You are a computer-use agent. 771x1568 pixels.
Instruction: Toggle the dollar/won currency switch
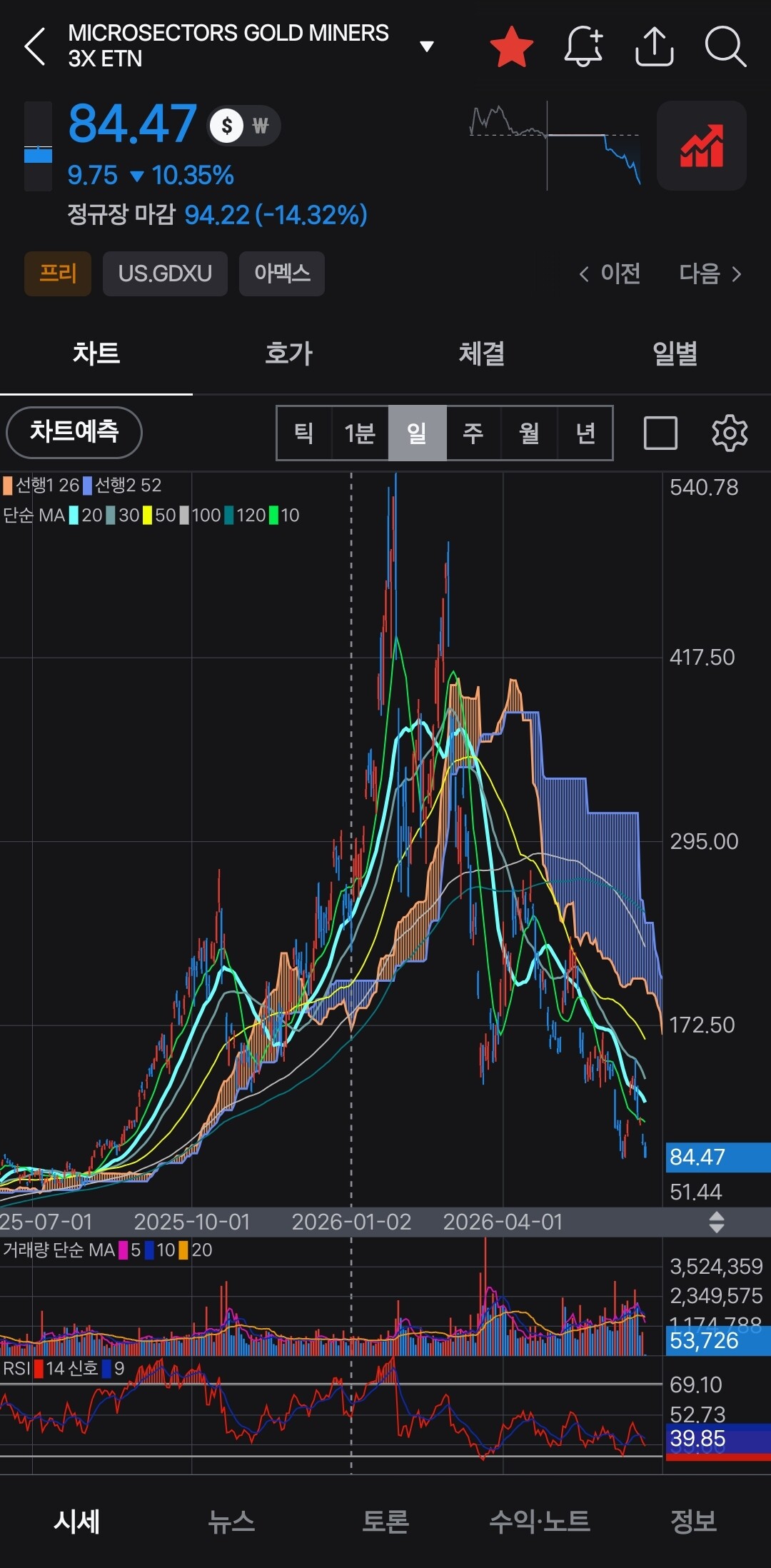[243, 126]
